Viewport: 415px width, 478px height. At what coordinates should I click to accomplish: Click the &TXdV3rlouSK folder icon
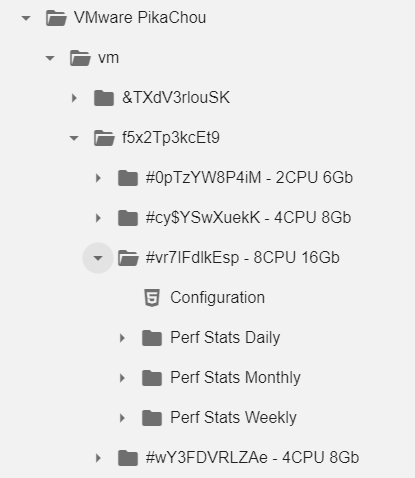tap(104, 98)
